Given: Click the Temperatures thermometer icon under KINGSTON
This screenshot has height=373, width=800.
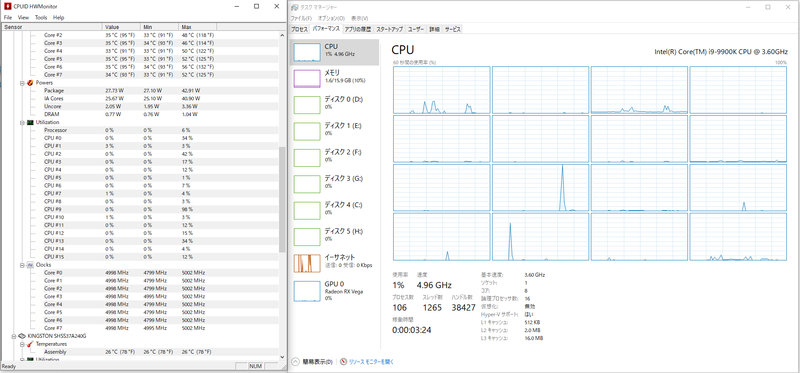Looking at the screenshot, I should click(30, 344).
